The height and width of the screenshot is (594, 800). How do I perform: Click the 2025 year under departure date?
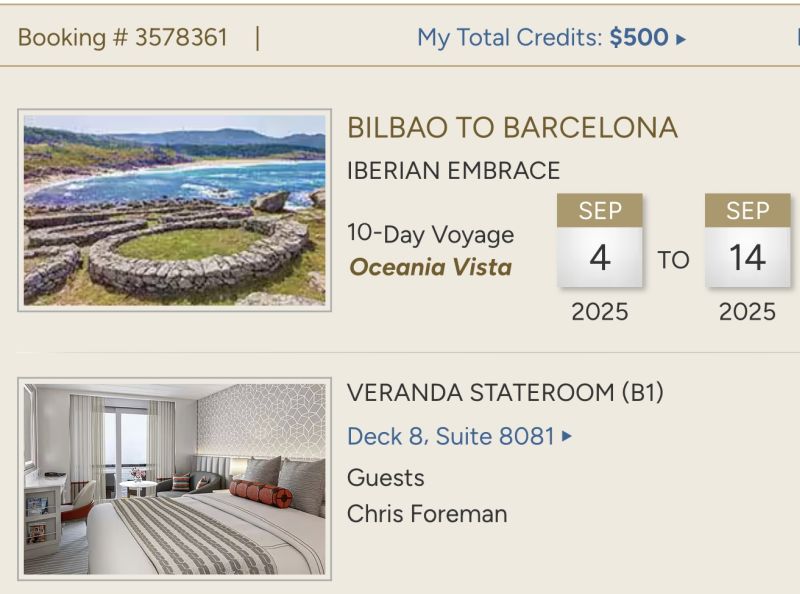(600, 312)
